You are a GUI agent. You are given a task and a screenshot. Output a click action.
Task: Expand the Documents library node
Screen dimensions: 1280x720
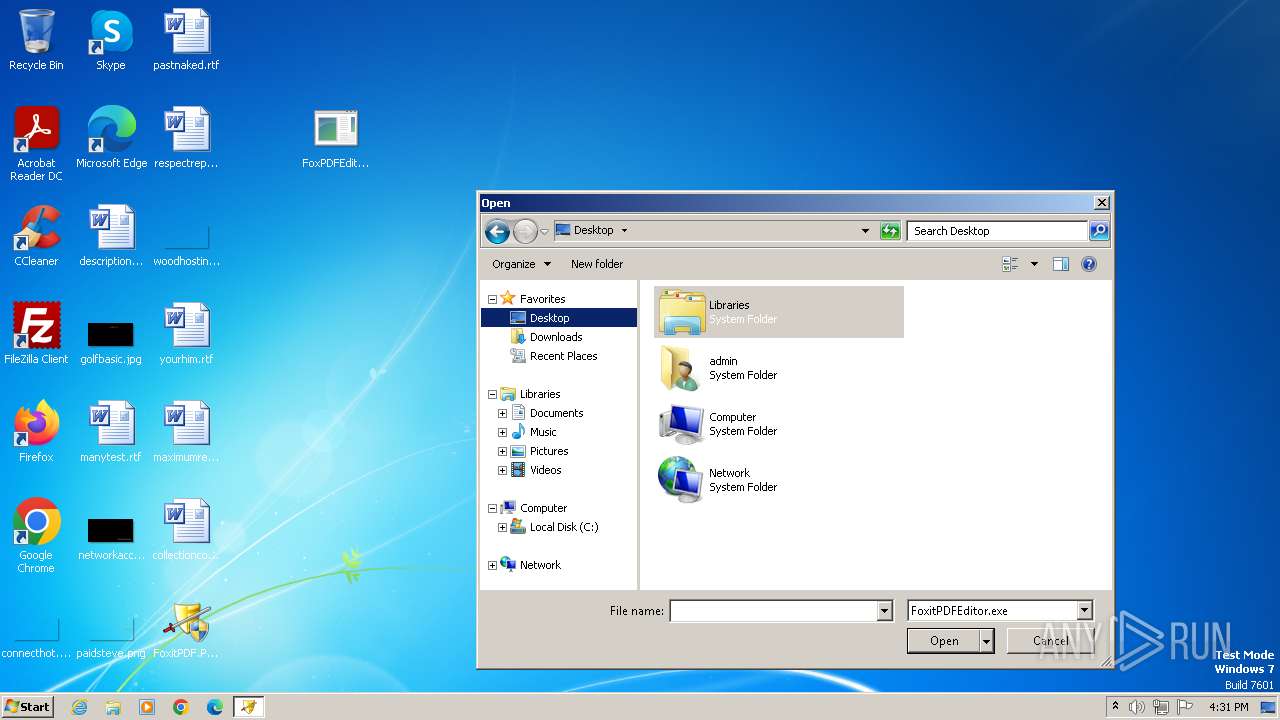(x=502, y=413)
